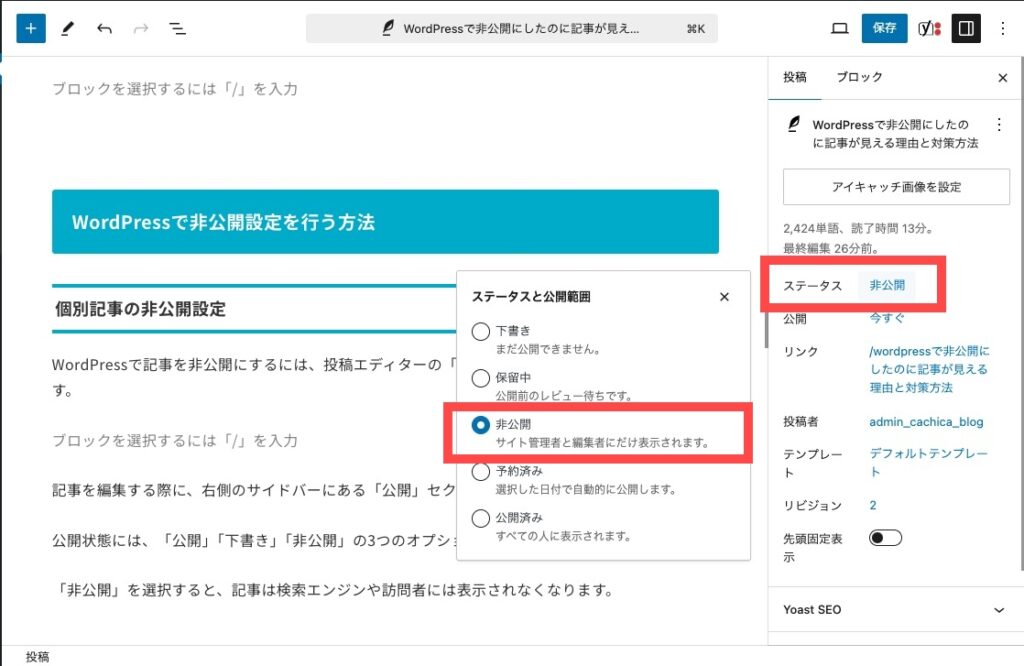Open post actions menu beside post title
The height and width of the screenshot is (666, 1024).
[999, 125]
